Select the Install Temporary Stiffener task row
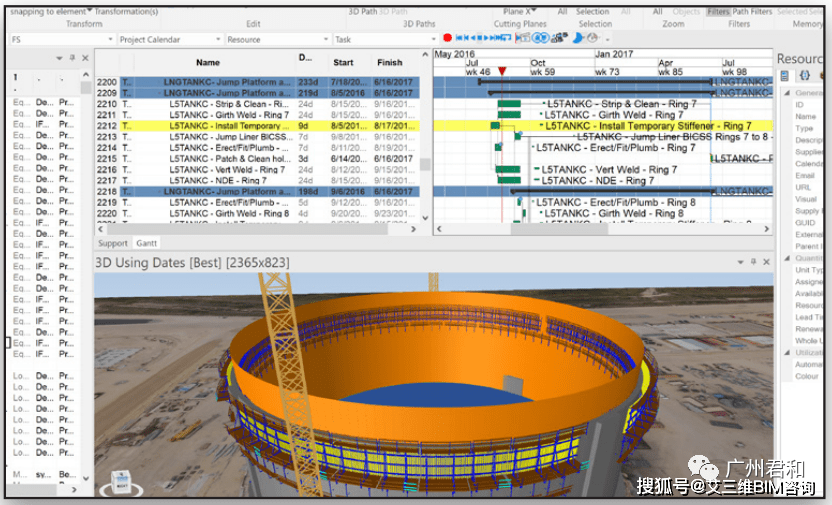 point(230,127)
